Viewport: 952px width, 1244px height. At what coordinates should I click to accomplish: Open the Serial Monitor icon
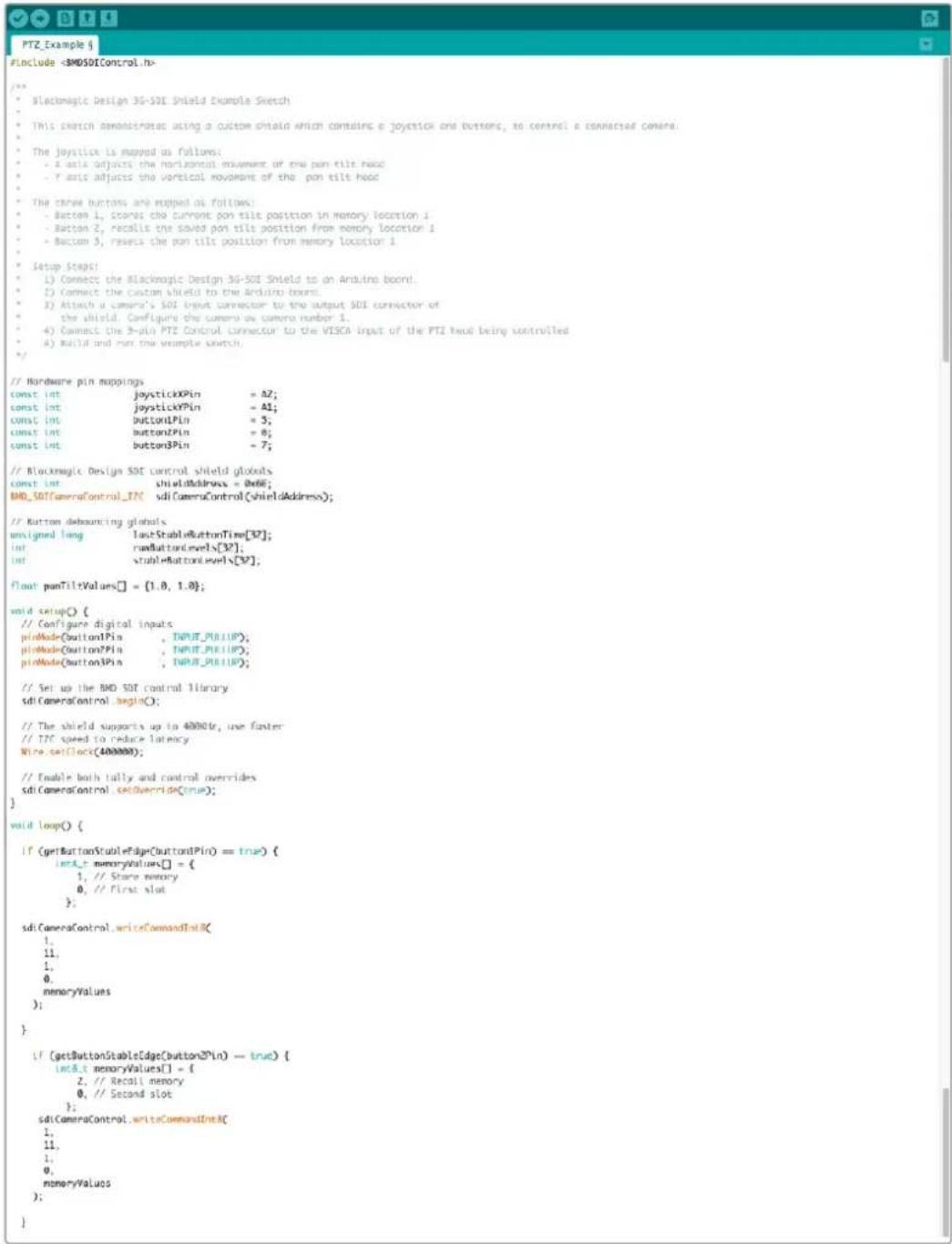(x=929, y=18)
